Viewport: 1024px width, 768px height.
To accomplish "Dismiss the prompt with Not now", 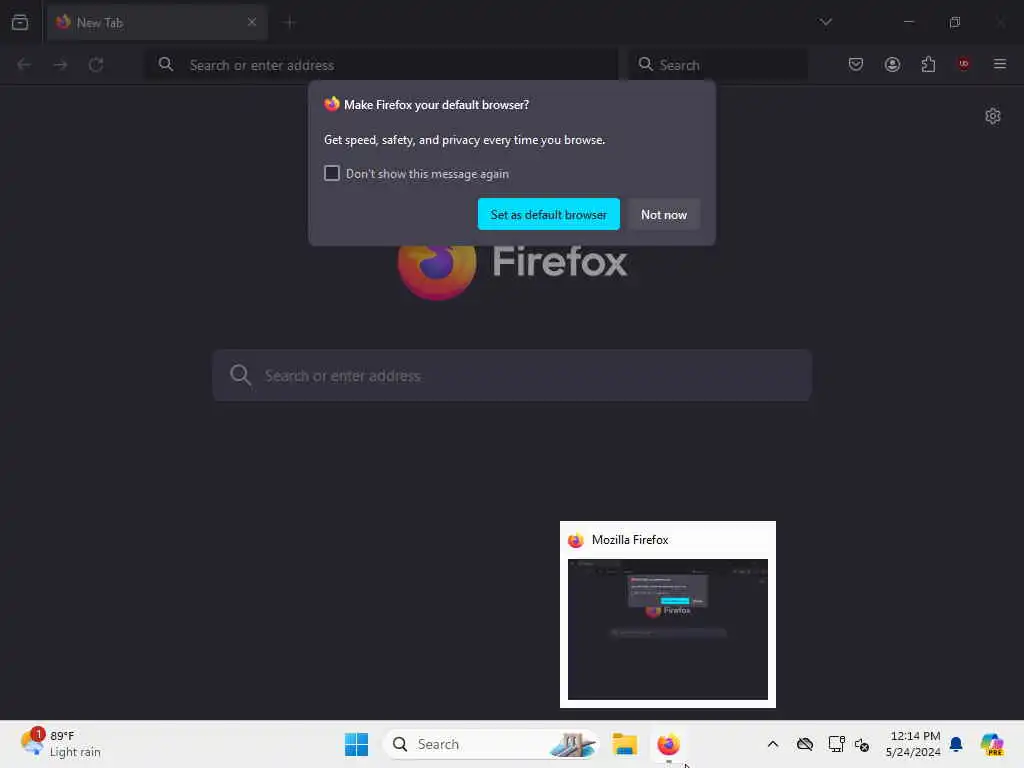I will coord(664,214).
